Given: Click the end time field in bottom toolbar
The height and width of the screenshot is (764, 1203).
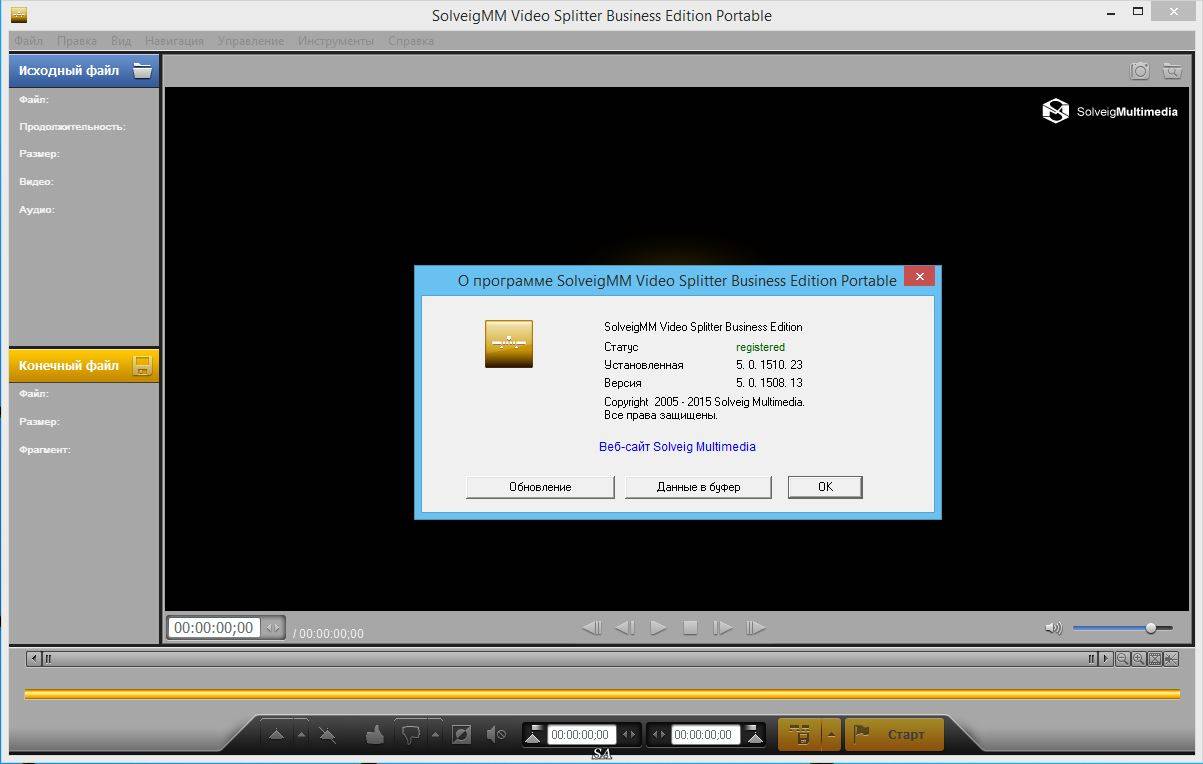Looking at the screenshot, I should click(x=706, y=735).
